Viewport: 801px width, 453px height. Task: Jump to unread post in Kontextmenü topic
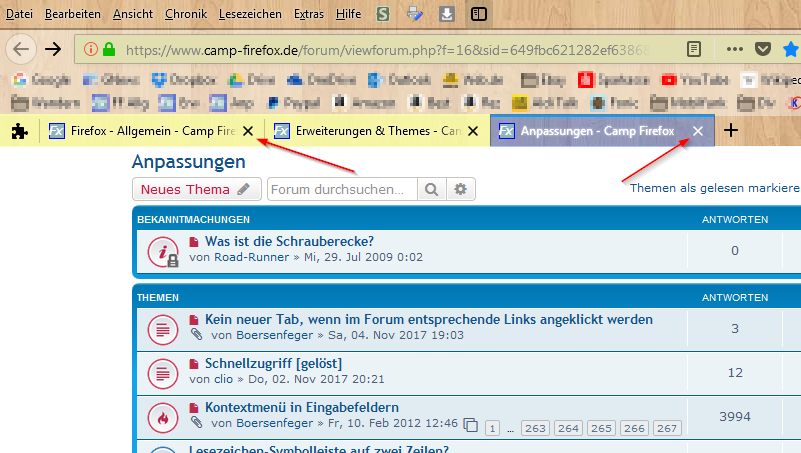coord(194,408)
